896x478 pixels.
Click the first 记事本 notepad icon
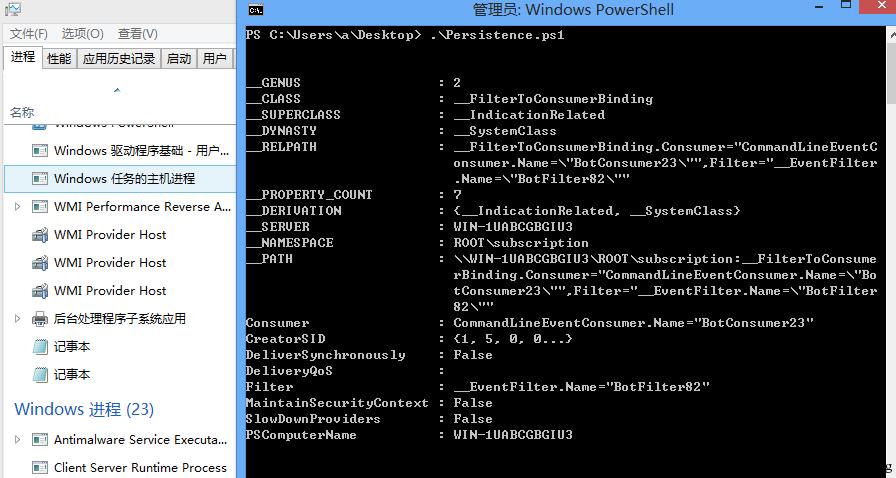tap(39, 346)
